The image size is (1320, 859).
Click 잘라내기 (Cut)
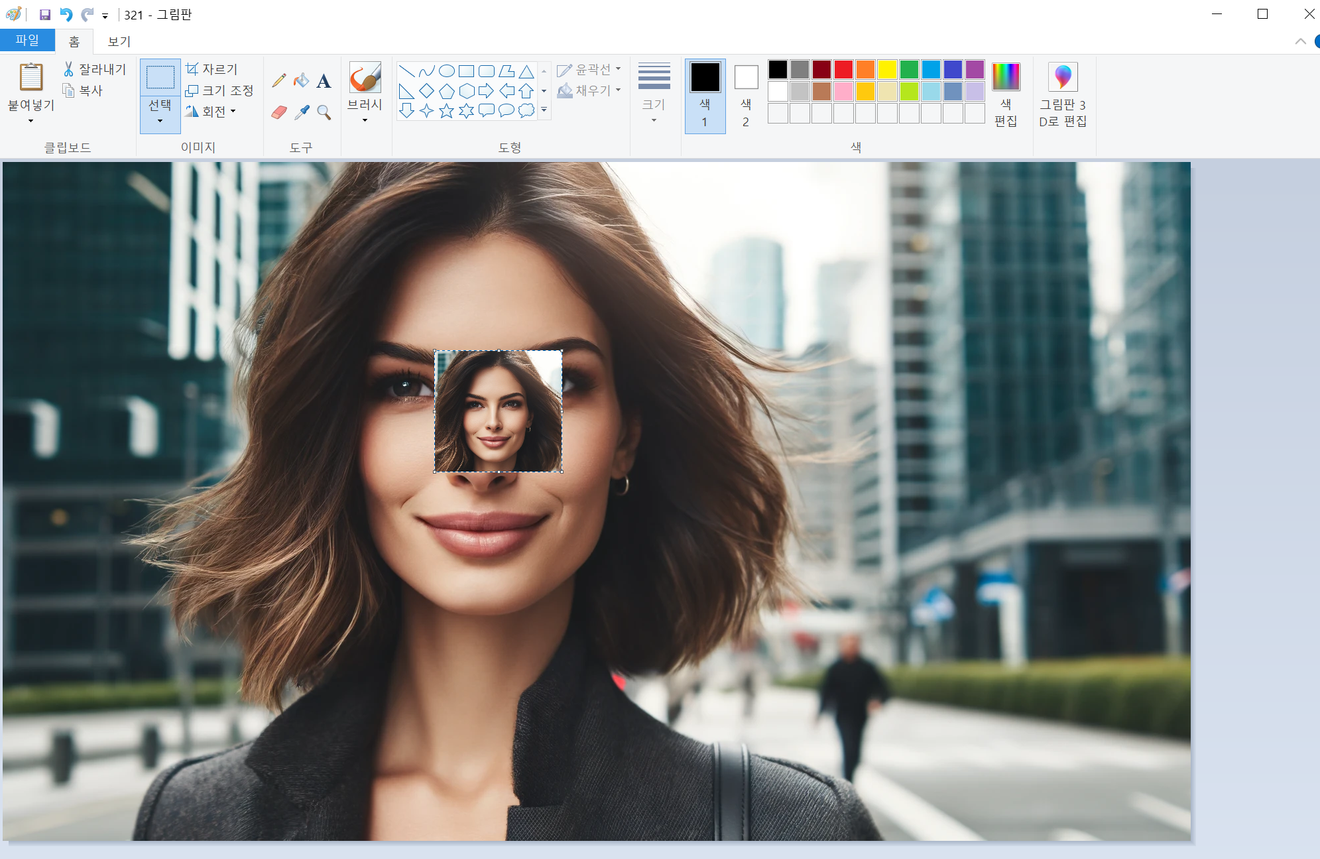(x=94, y=69)
